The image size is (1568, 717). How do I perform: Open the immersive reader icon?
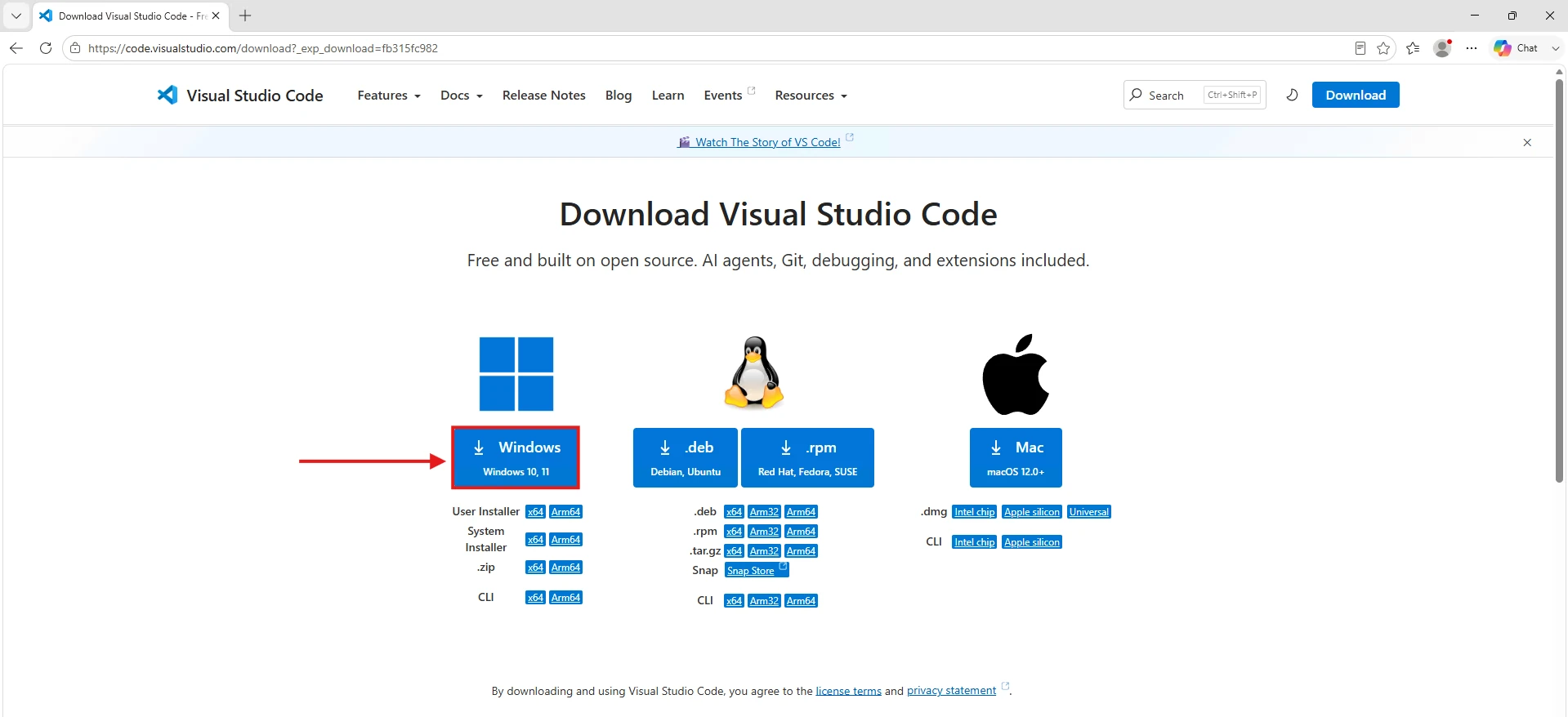tap(1360, 48)
